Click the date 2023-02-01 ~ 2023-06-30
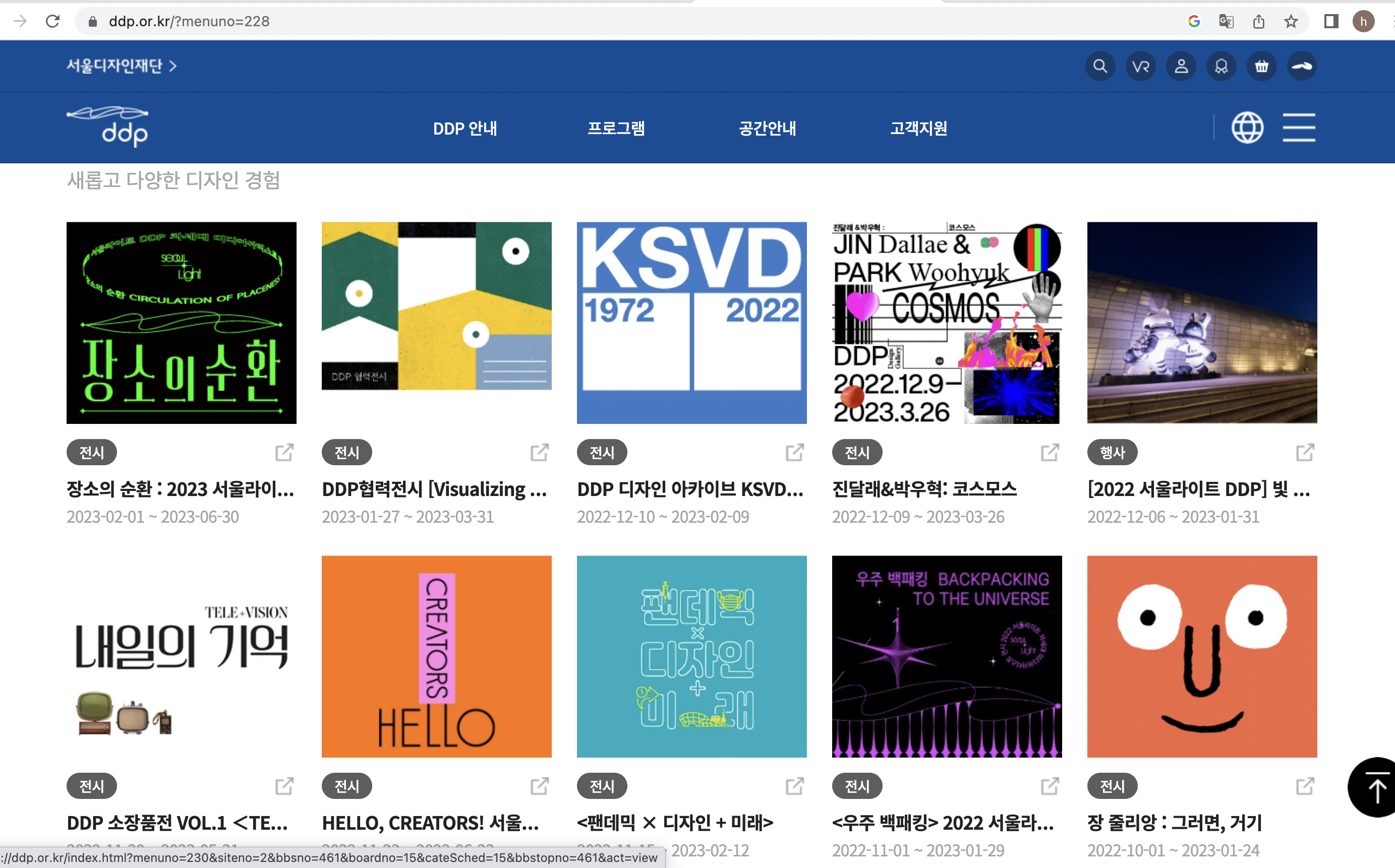The width and height of the screenshot is (1395, 868). [x=152, y=517]
